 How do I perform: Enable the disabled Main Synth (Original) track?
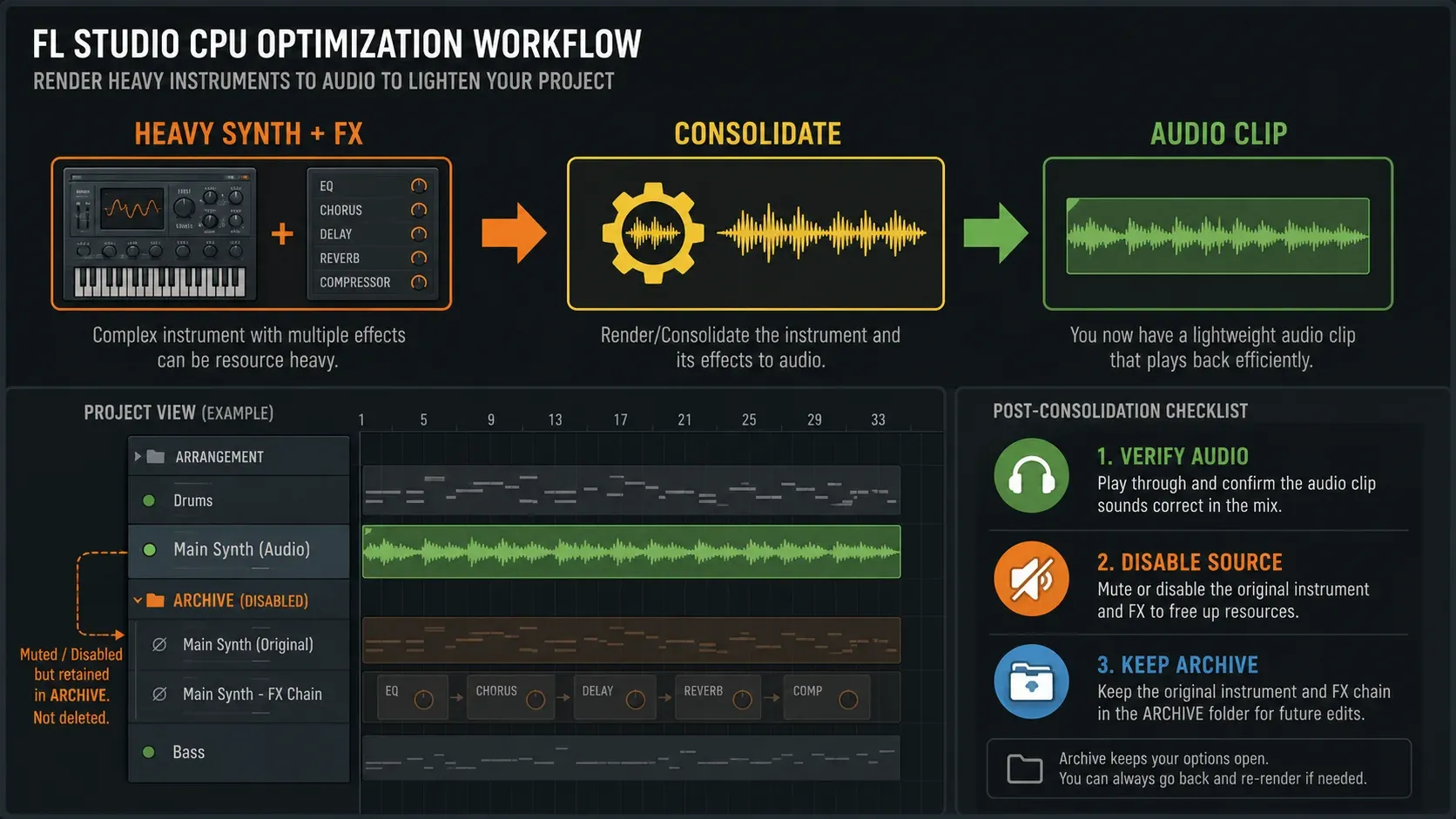(x=159, y=645)
